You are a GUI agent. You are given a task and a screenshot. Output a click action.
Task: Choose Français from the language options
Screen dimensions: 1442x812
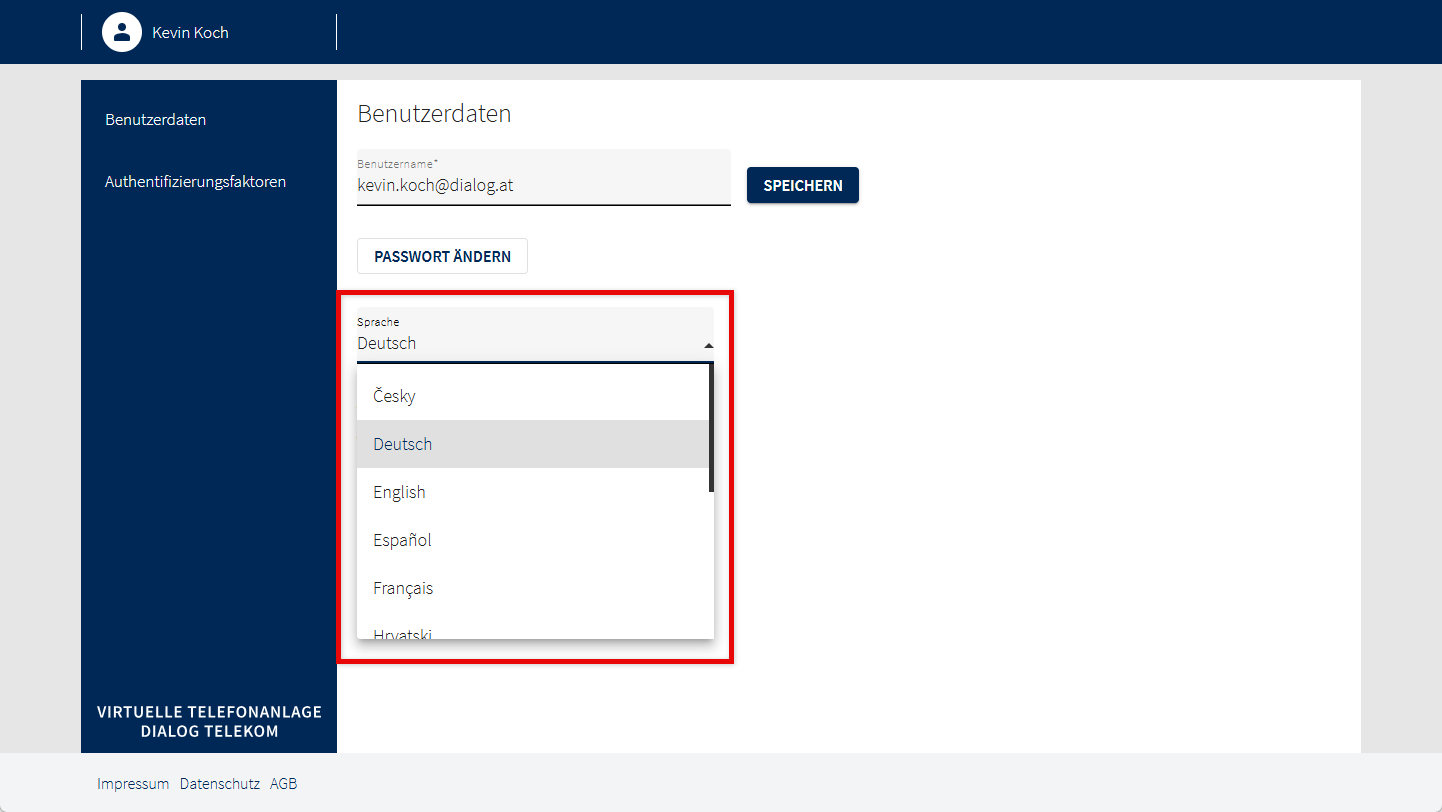[403, 588]
